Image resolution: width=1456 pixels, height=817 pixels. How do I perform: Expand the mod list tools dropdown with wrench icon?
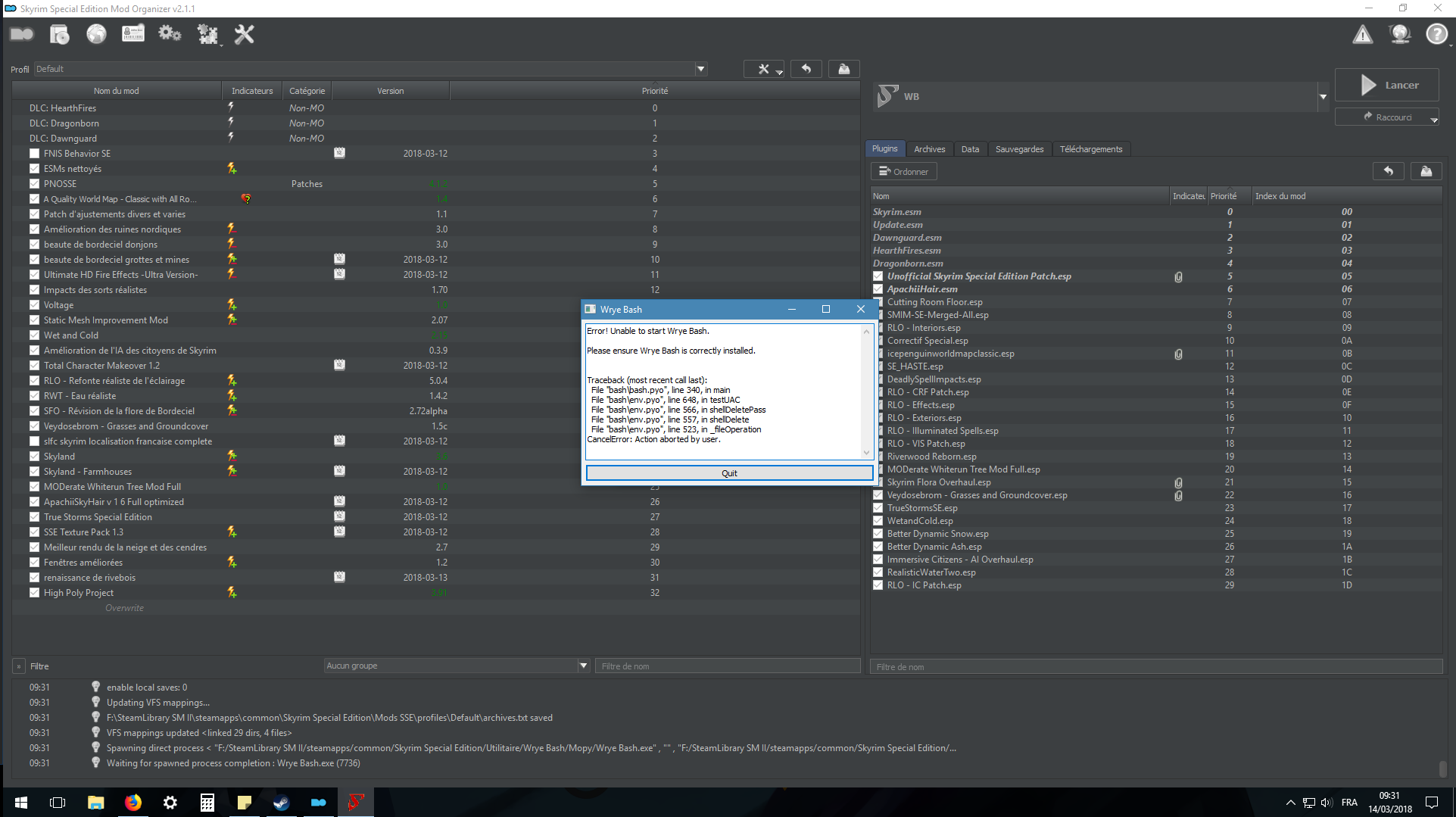[764, 69]
